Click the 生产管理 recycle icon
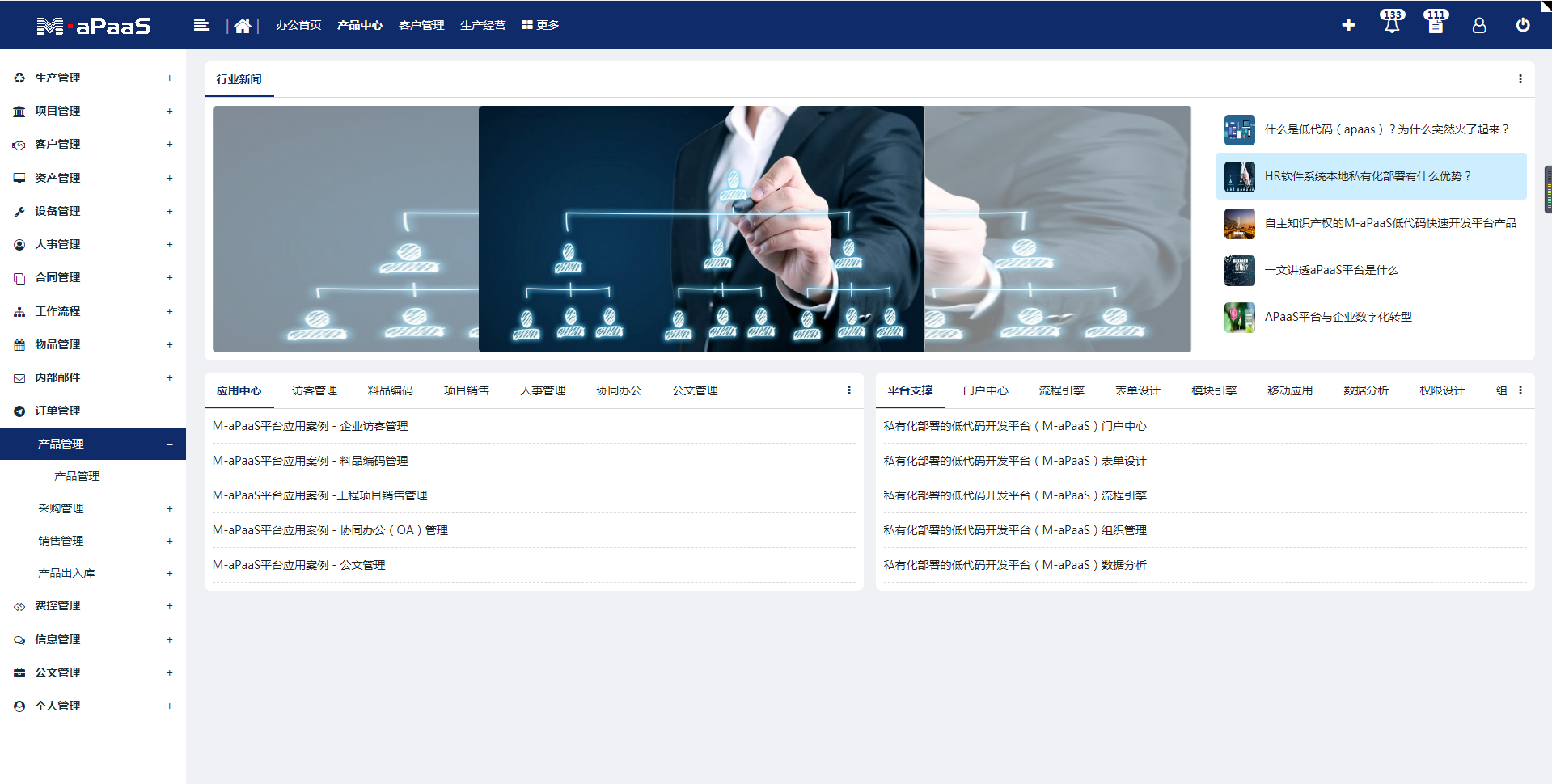The width and height of the screenshot is (1552, 784). [19, 78]
